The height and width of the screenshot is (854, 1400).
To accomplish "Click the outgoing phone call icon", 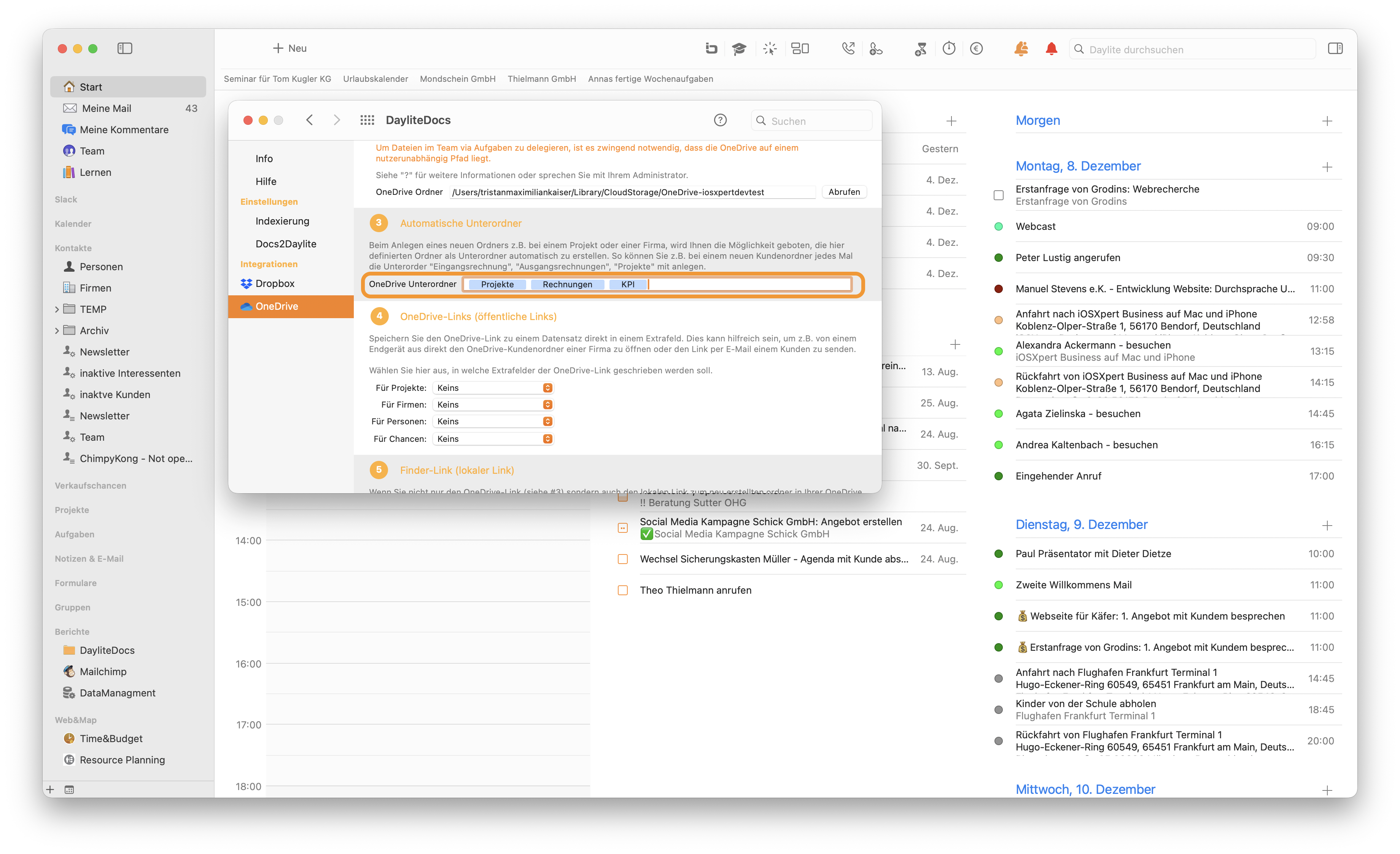I will [848, 48].
